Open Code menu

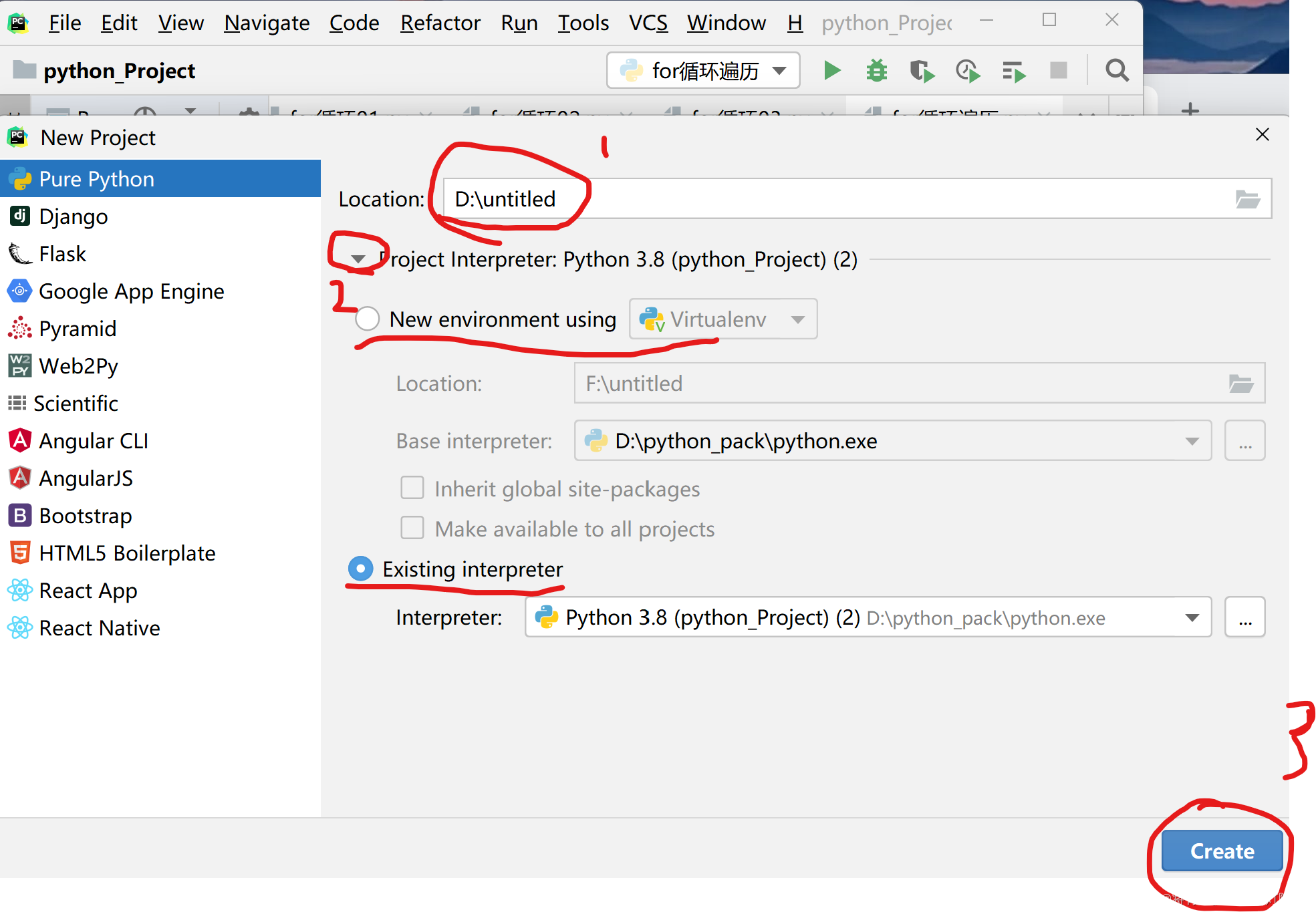coord(354,23)
